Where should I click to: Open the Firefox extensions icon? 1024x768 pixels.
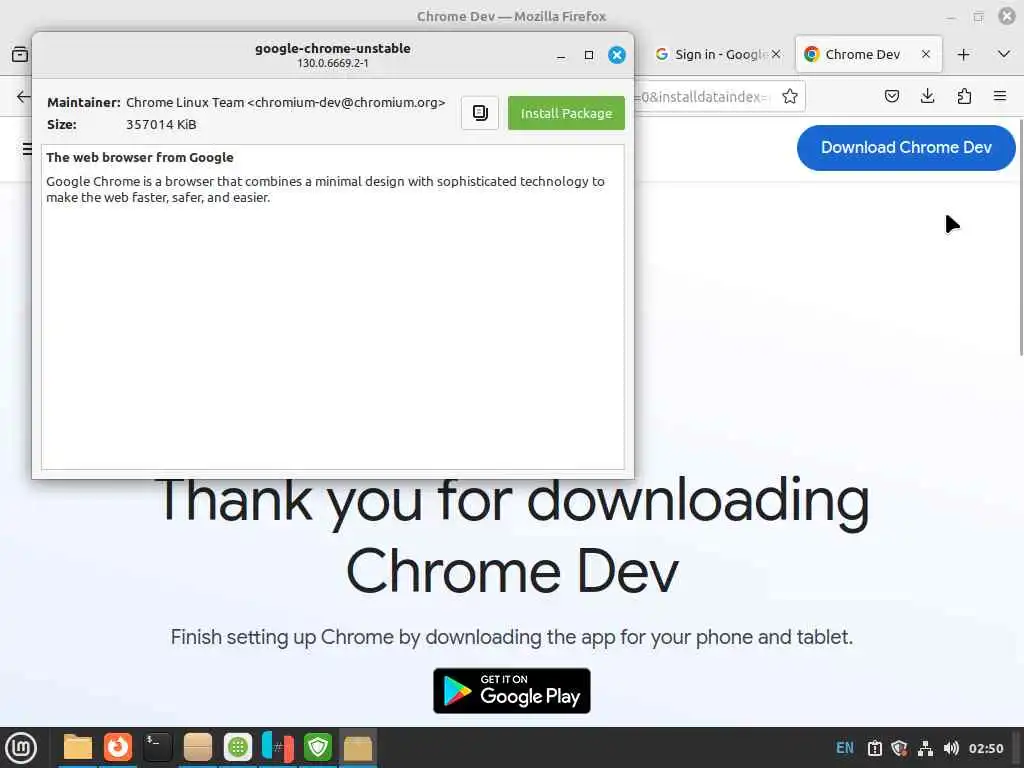pos(964,97)
